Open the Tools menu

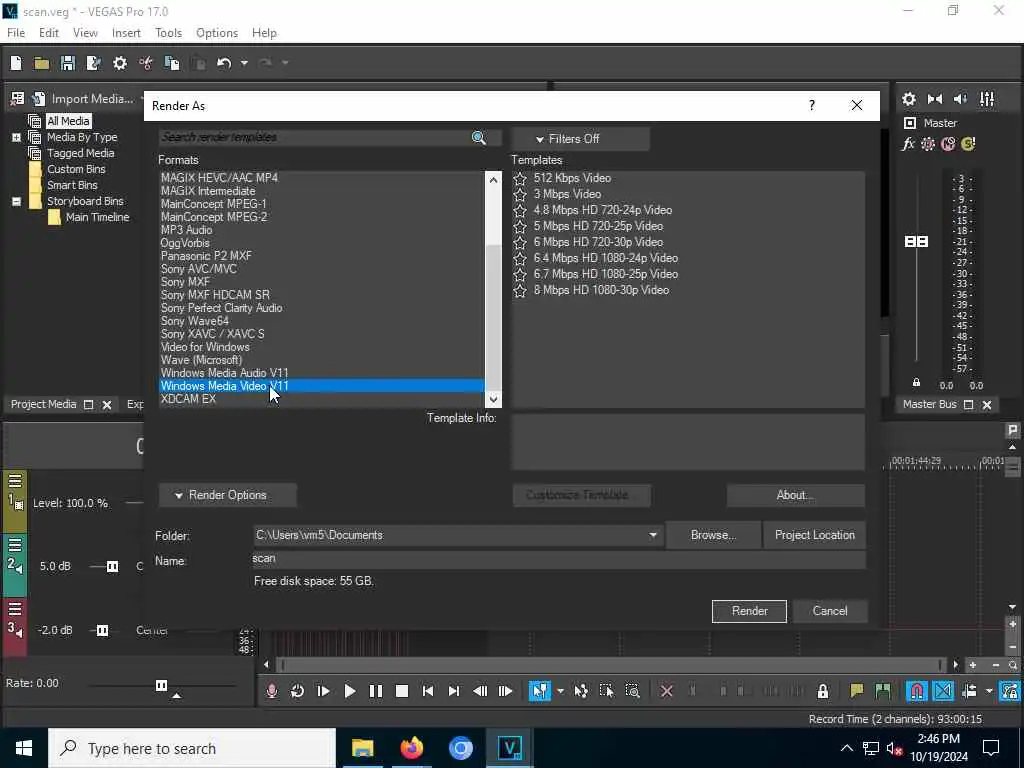coord(168,33)
